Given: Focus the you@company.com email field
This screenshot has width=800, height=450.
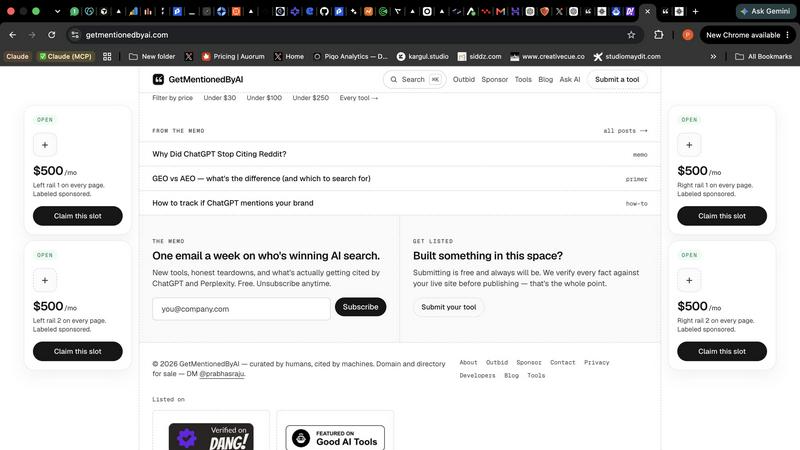Looking at the screenshot, I should point(241,309).
